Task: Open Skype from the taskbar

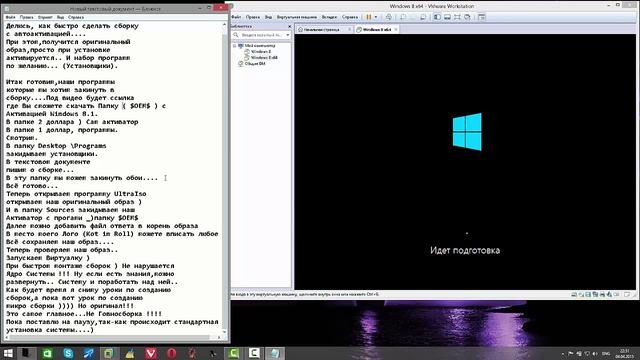Action: point(68,353)
